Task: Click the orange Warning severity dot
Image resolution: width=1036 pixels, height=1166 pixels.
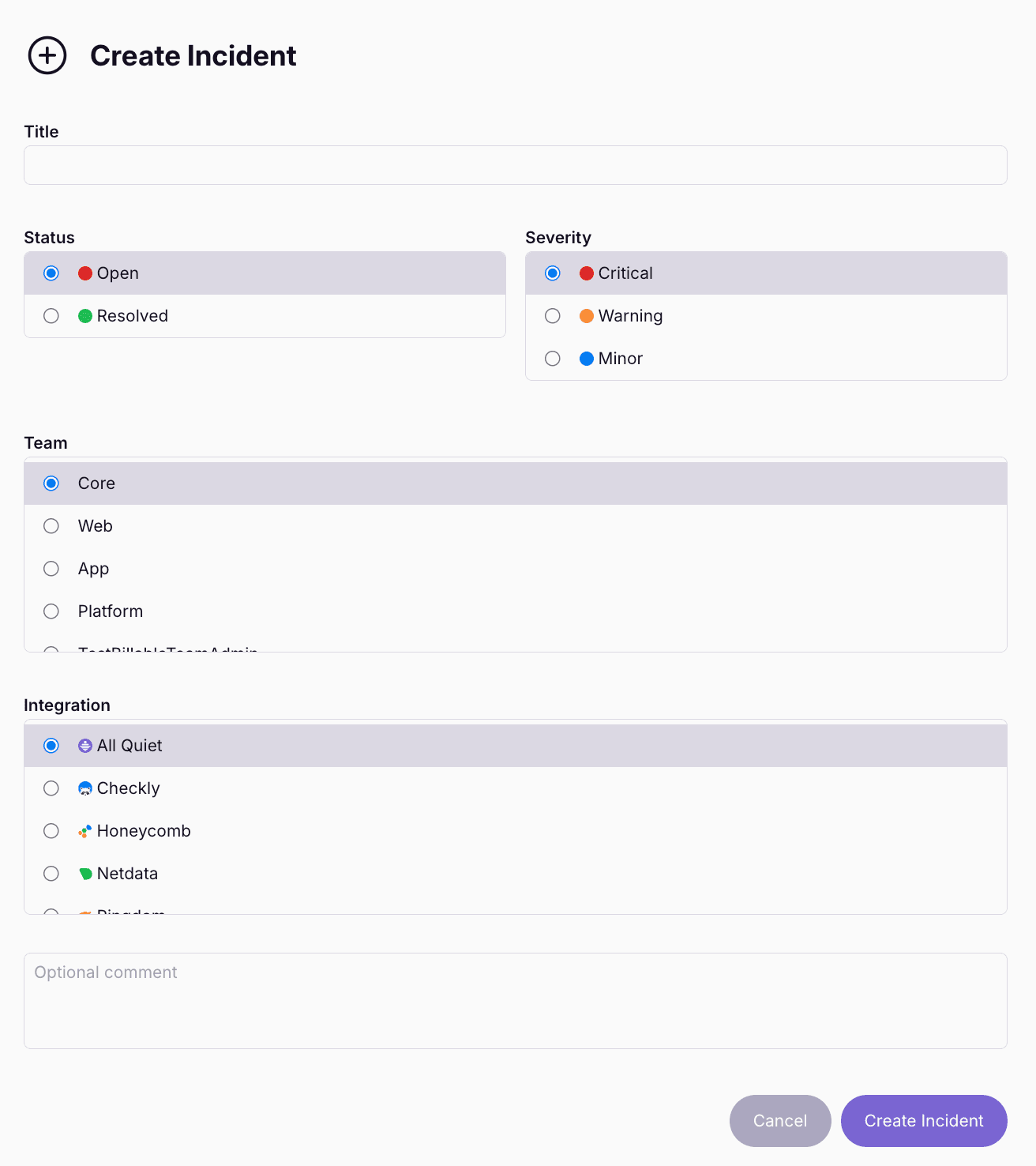Action: 587,316
